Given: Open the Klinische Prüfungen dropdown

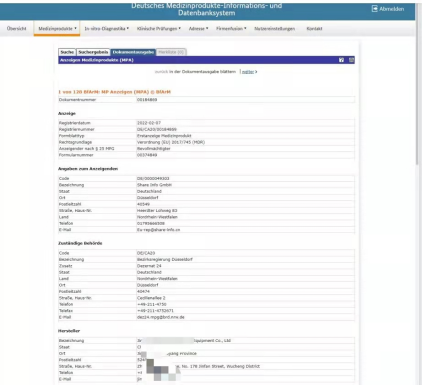Looking at the screenshot, I should [159, 29].
